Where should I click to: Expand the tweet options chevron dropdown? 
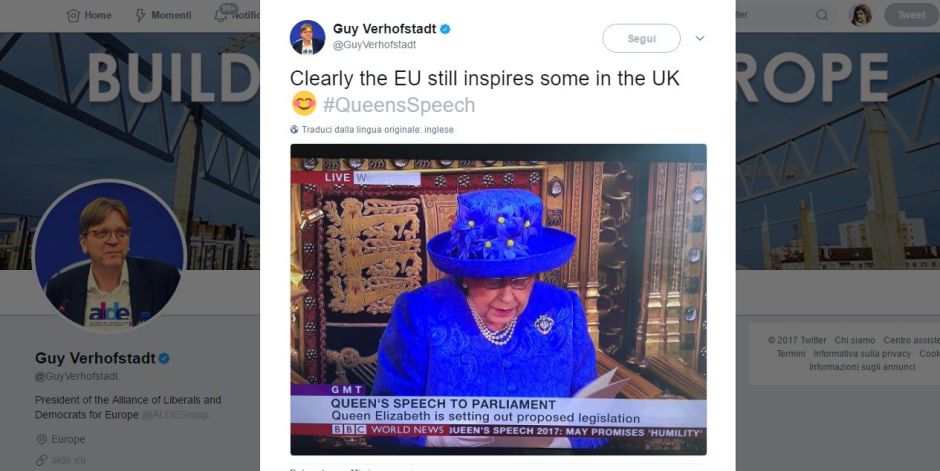click(700, 38)
